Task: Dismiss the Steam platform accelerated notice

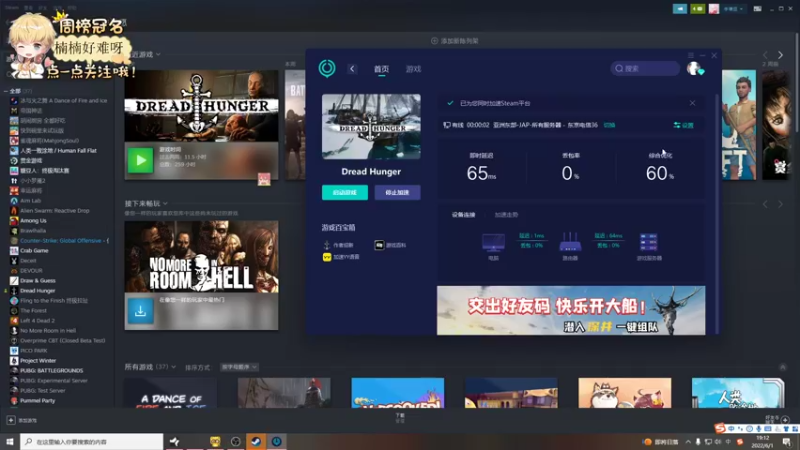Action: (692, 103)
